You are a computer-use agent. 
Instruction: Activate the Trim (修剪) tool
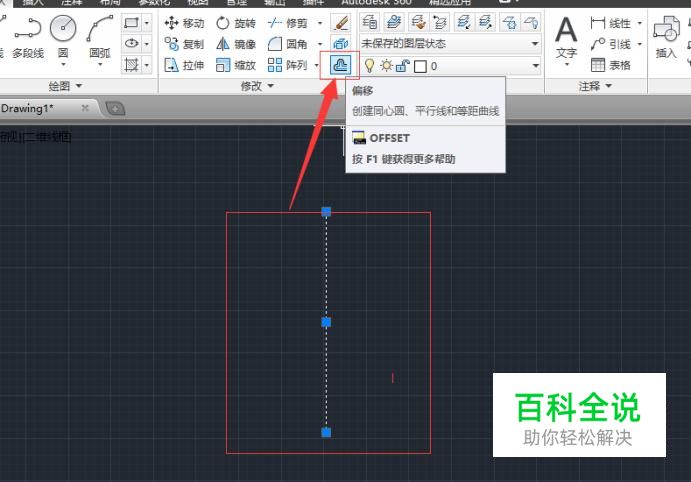pyautogui.click(x=288, y=22)
